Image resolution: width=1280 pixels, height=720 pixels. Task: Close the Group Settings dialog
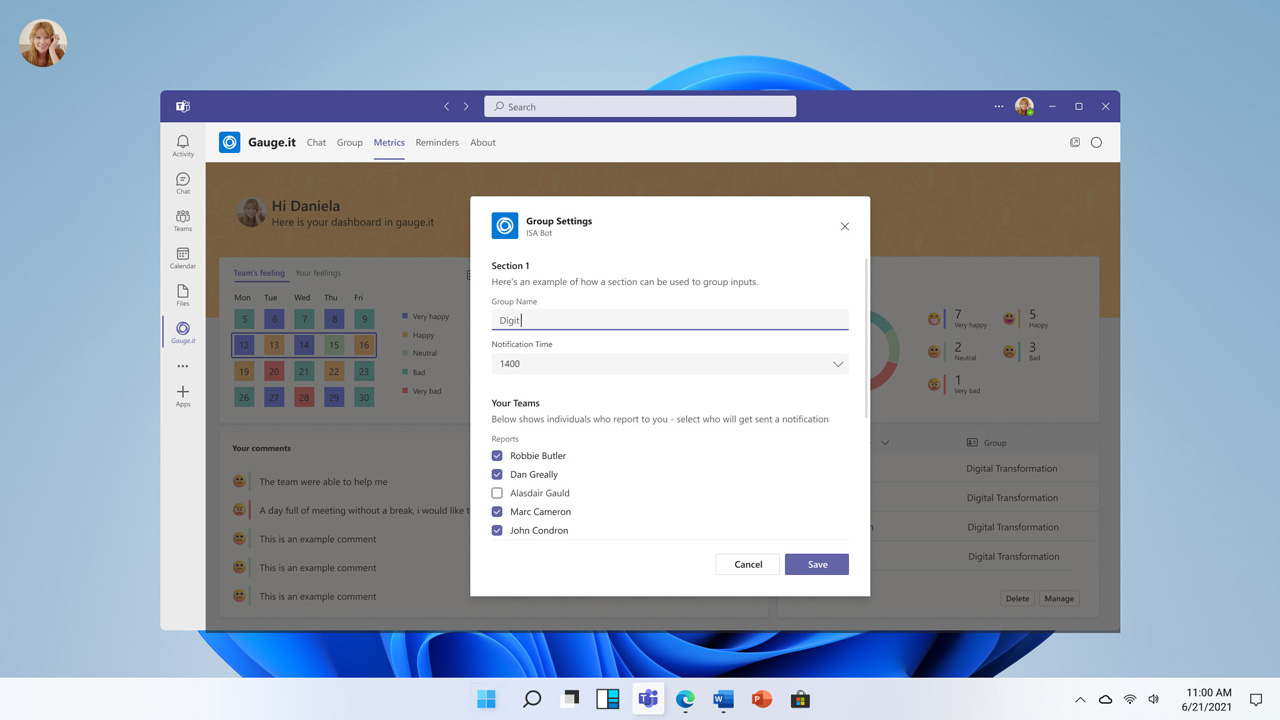coord(845,226)
